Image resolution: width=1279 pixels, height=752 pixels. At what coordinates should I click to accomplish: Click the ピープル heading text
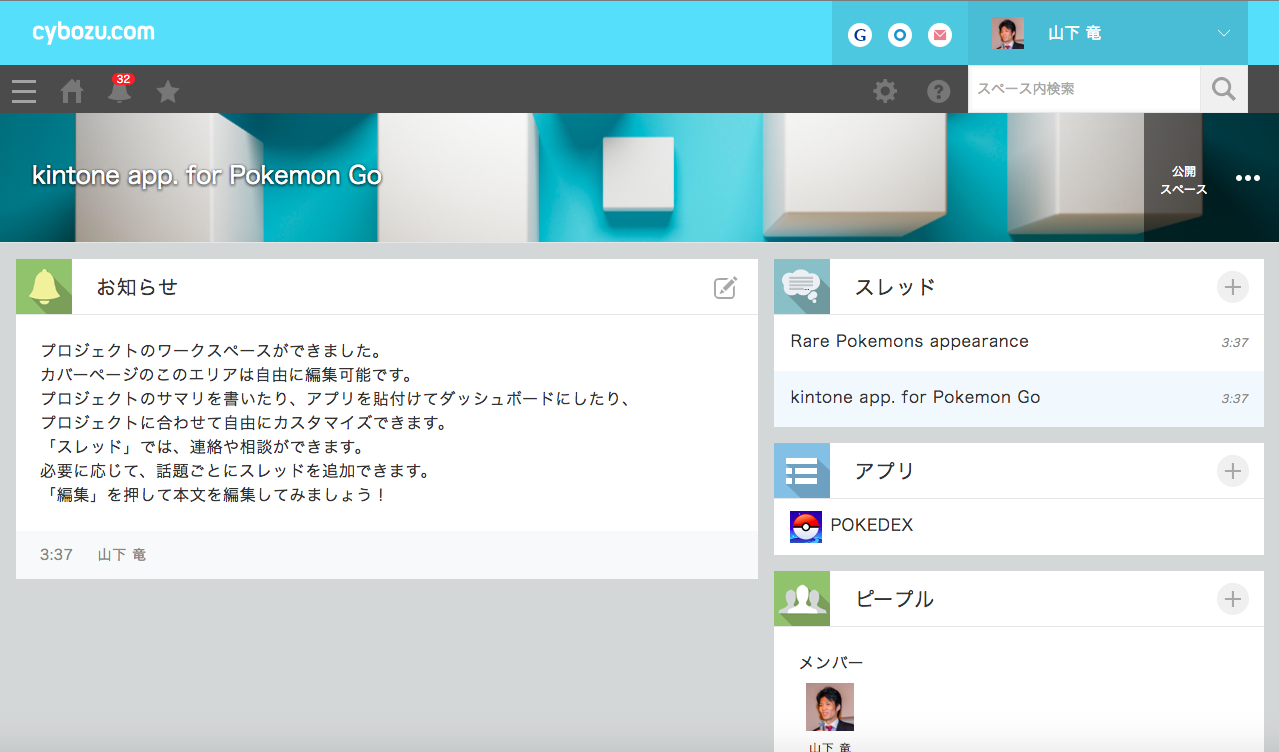click(x=895, y=599)
